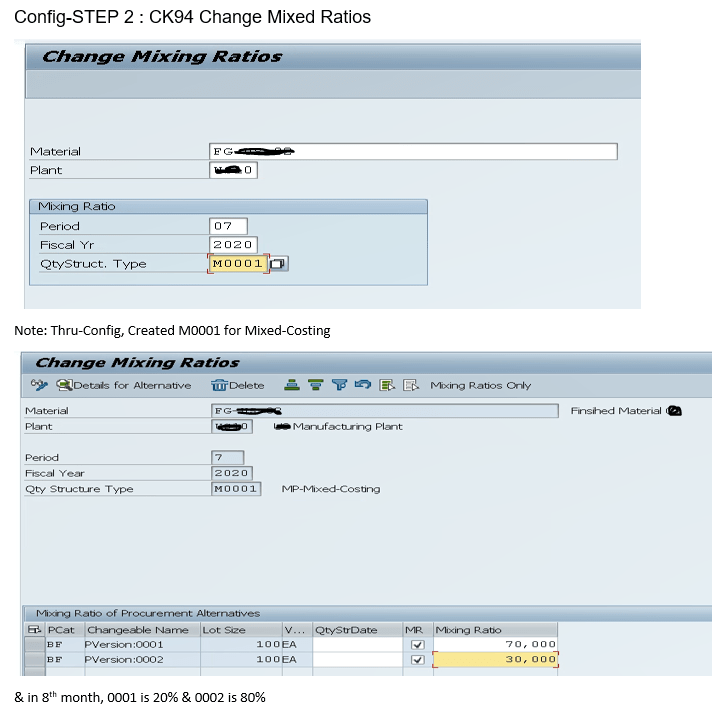Select Mixing Ratio cell showing 30,000
The height and width of the screenshot is (714, 724).
495,660
